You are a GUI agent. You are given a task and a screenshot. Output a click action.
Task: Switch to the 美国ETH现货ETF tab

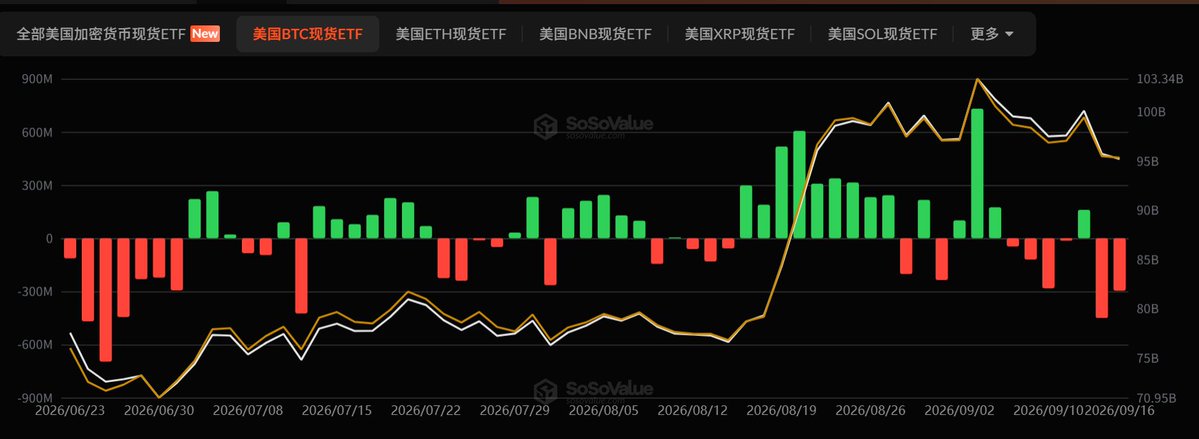pyautogui.click(x=450, y=34)
